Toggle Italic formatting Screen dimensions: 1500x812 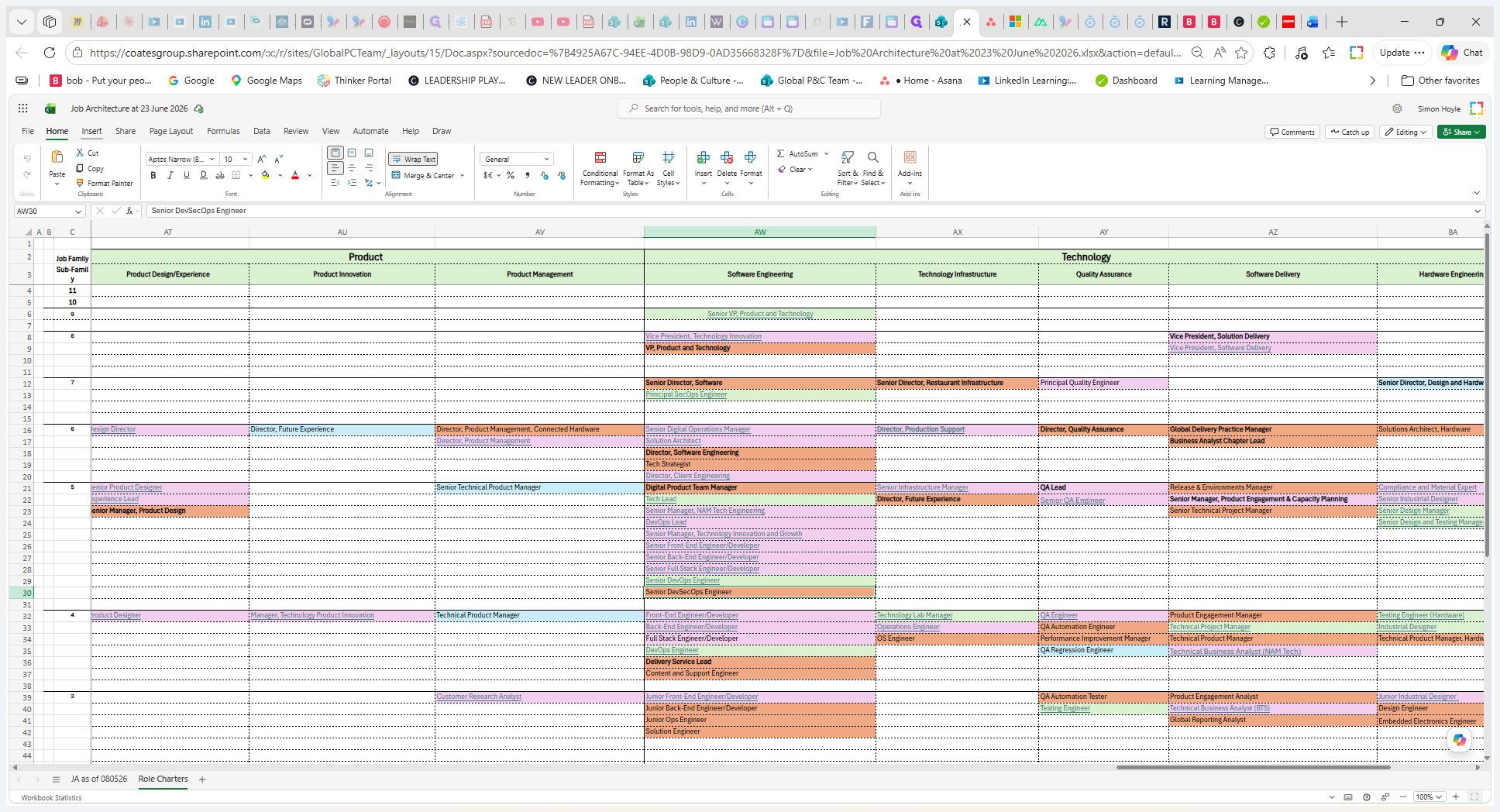pos(170,175)
